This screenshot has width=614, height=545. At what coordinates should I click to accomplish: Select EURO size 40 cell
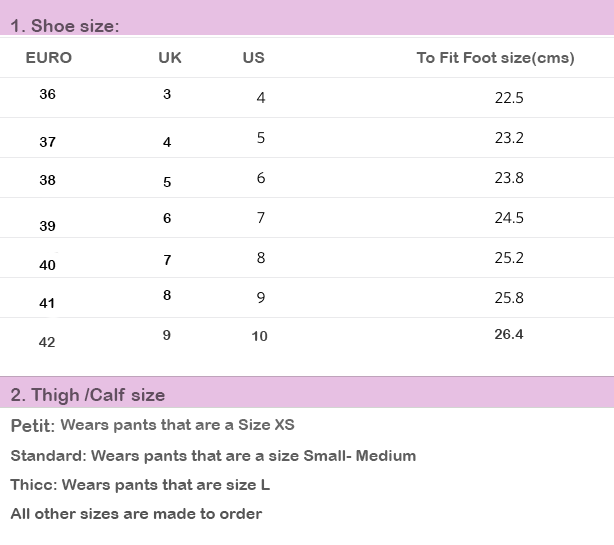point(48,265)
